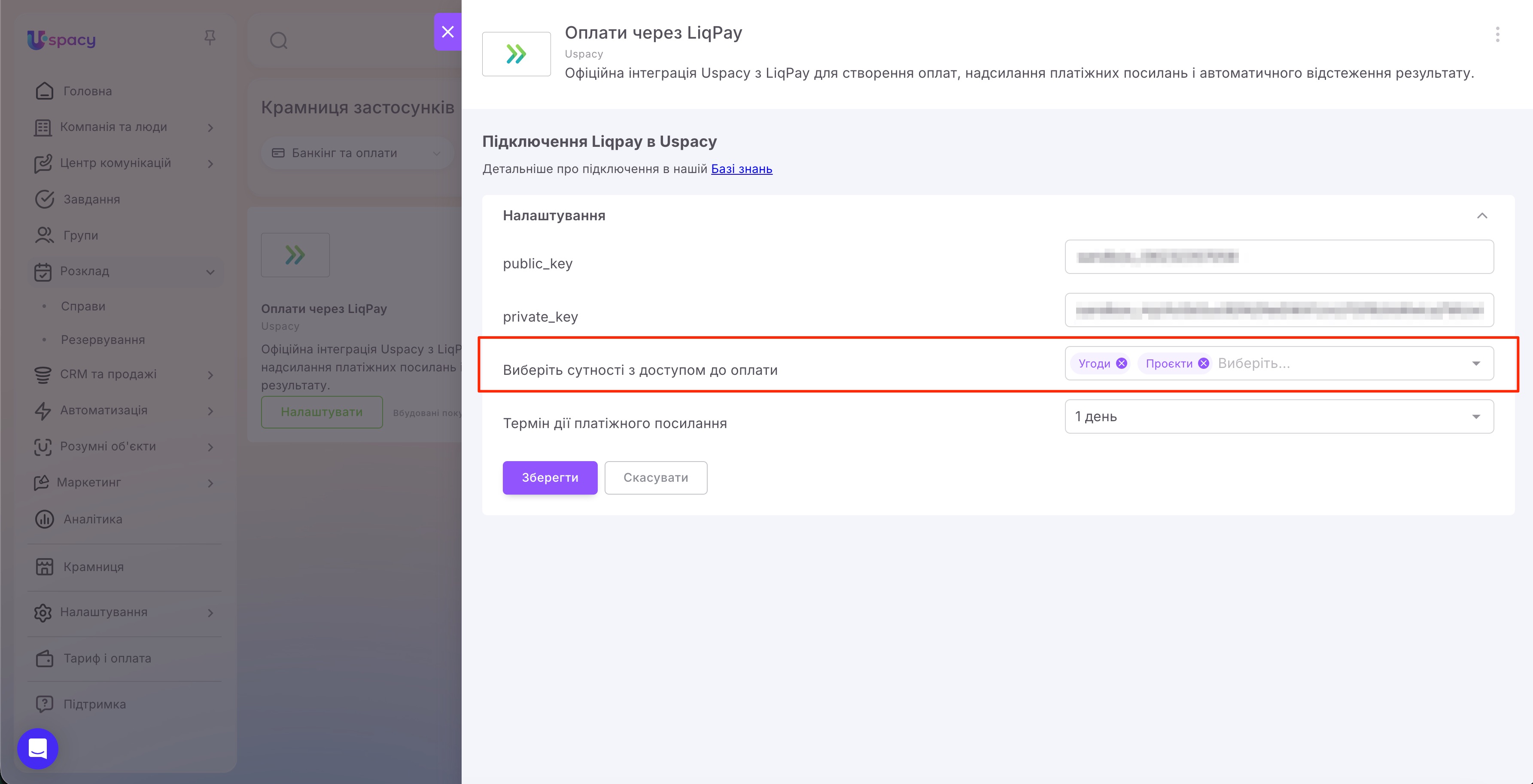Open Тариф і оплата menu item
This screenshot has height=784, width=1533.
[x=107, y=659]
